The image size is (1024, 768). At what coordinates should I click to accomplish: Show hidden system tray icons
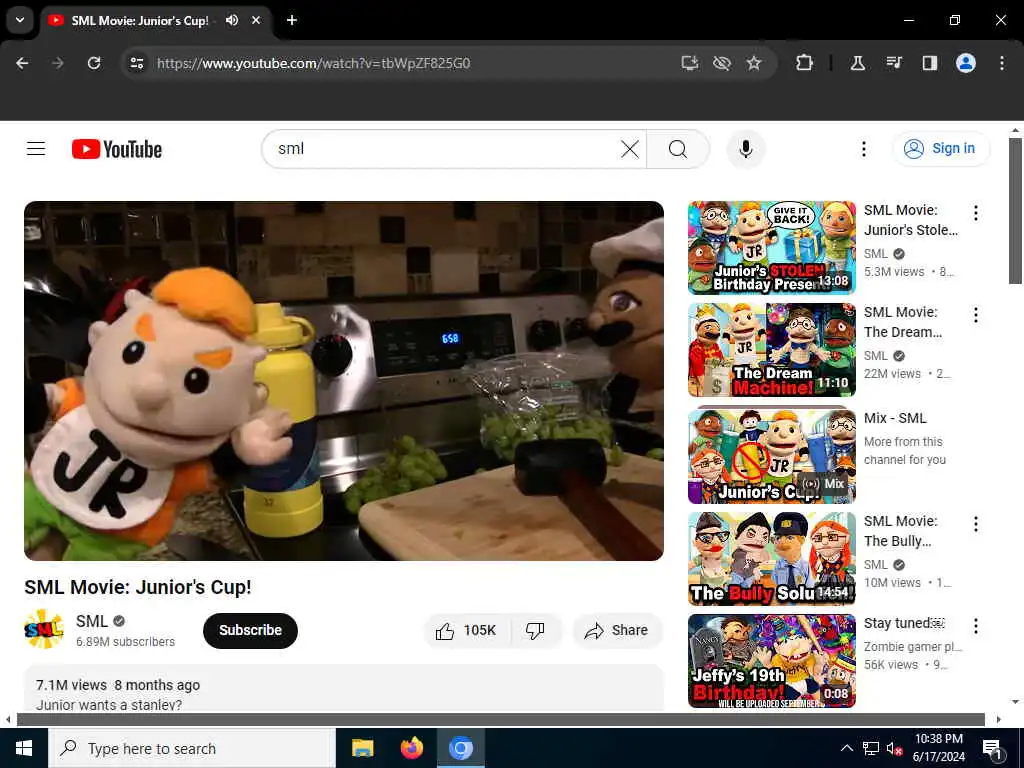click(846, 748)
